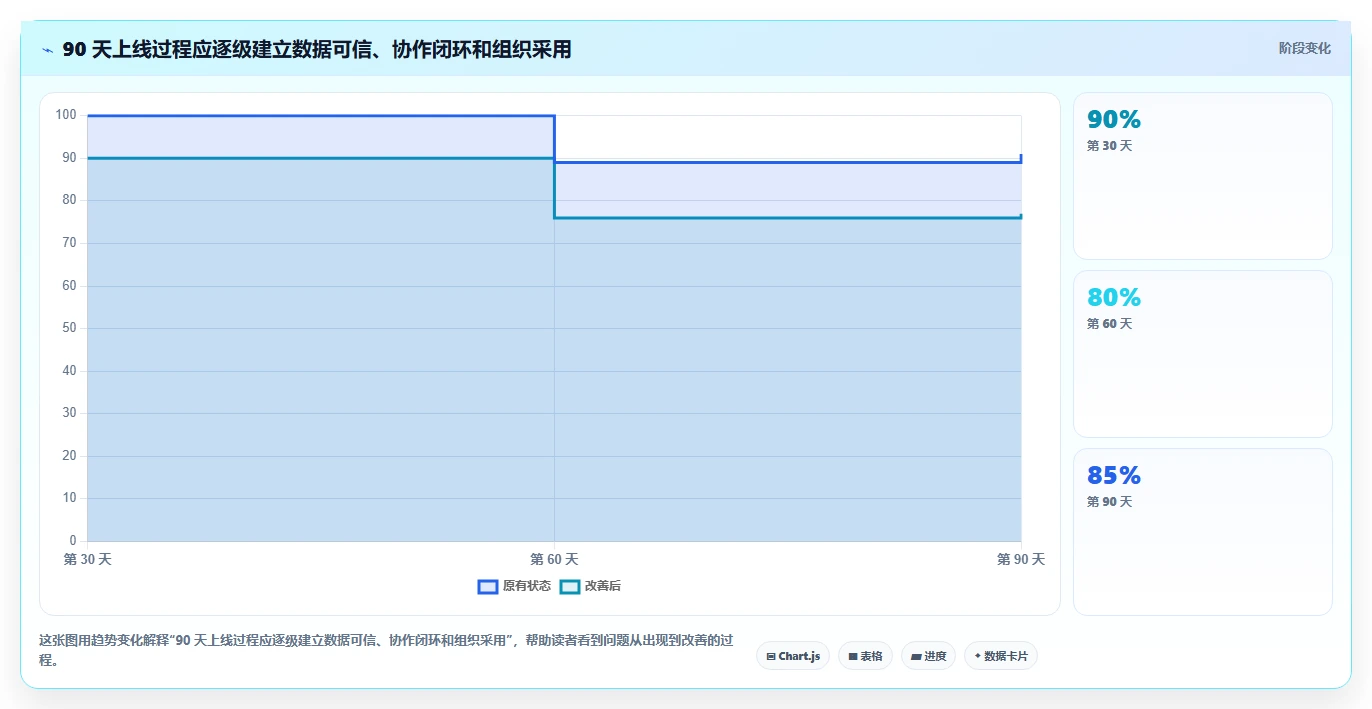
Task: Click the 第 30 天 x-axis label
Action: [88, 560]
